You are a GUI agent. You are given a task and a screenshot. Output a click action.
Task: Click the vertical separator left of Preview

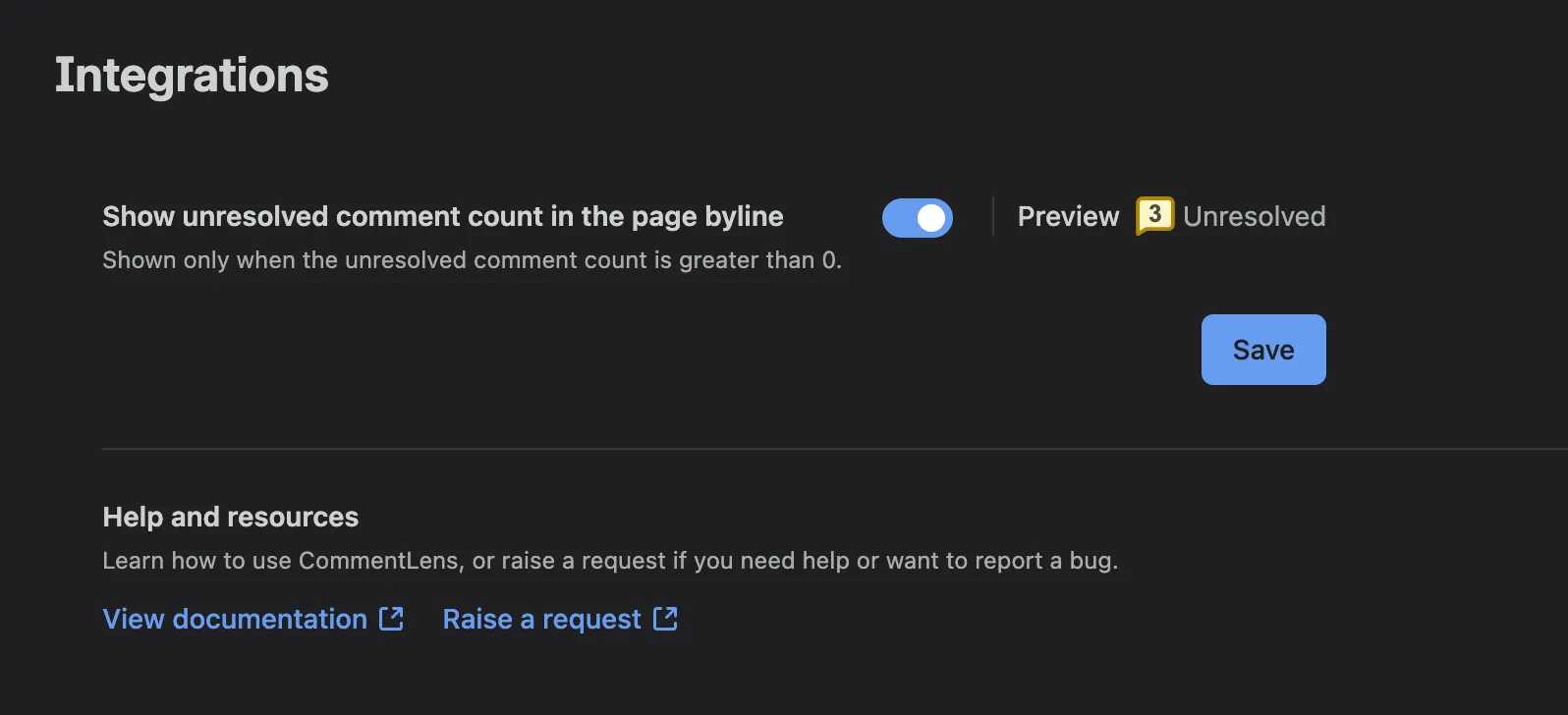(x=993, y=216)
